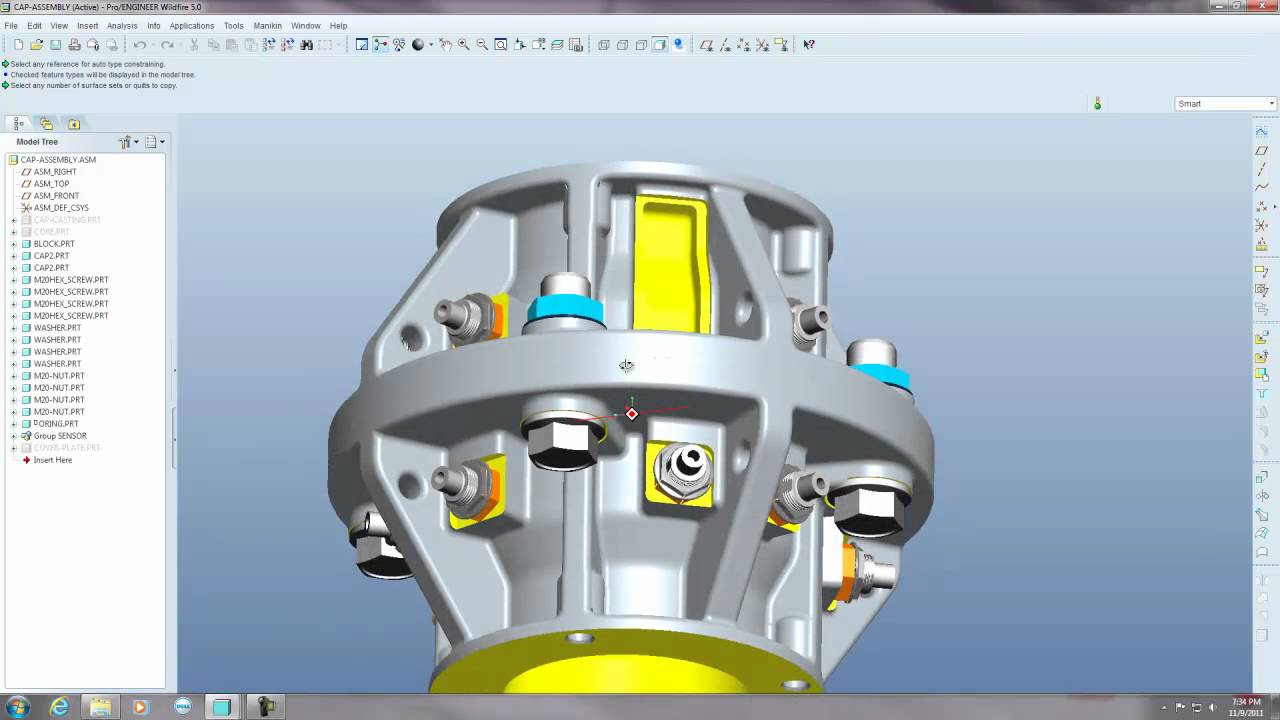The image size is (1280, 720).
Task: Toggle datum axes display
Action: coord(725,44)
